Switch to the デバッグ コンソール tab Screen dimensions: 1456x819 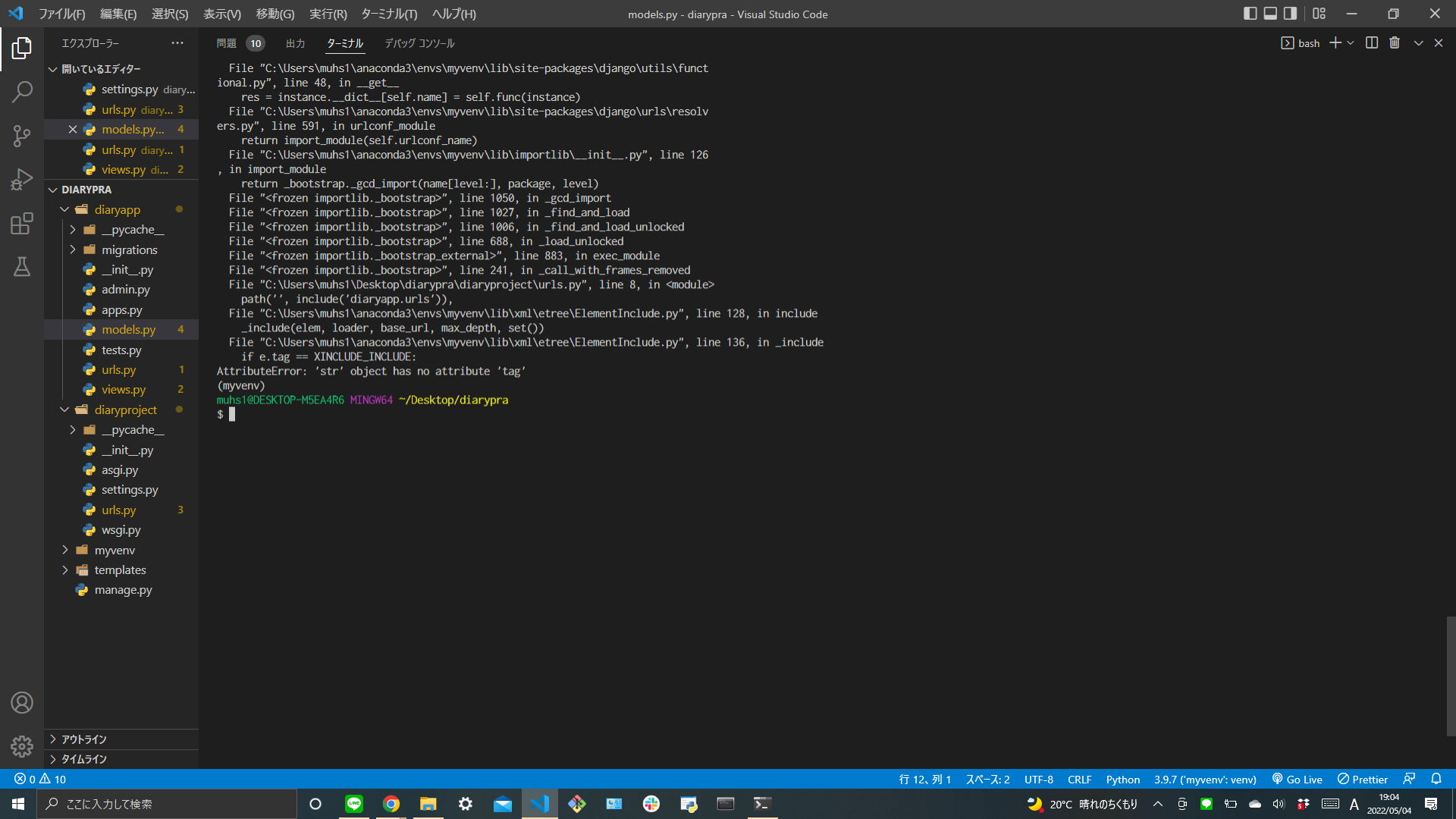(x=419, y=43)
